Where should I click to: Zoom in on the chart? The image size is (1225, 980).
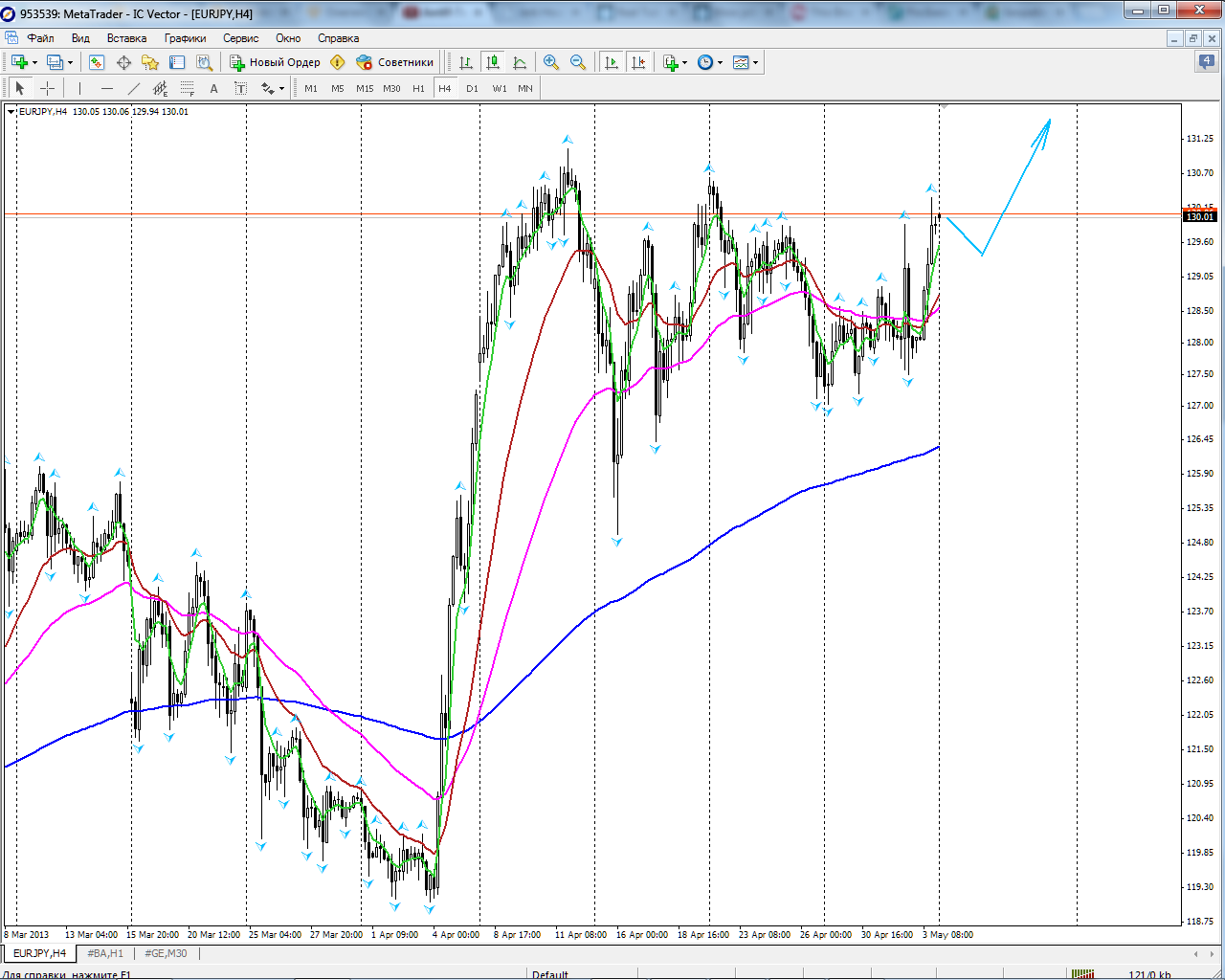(551, 62)
